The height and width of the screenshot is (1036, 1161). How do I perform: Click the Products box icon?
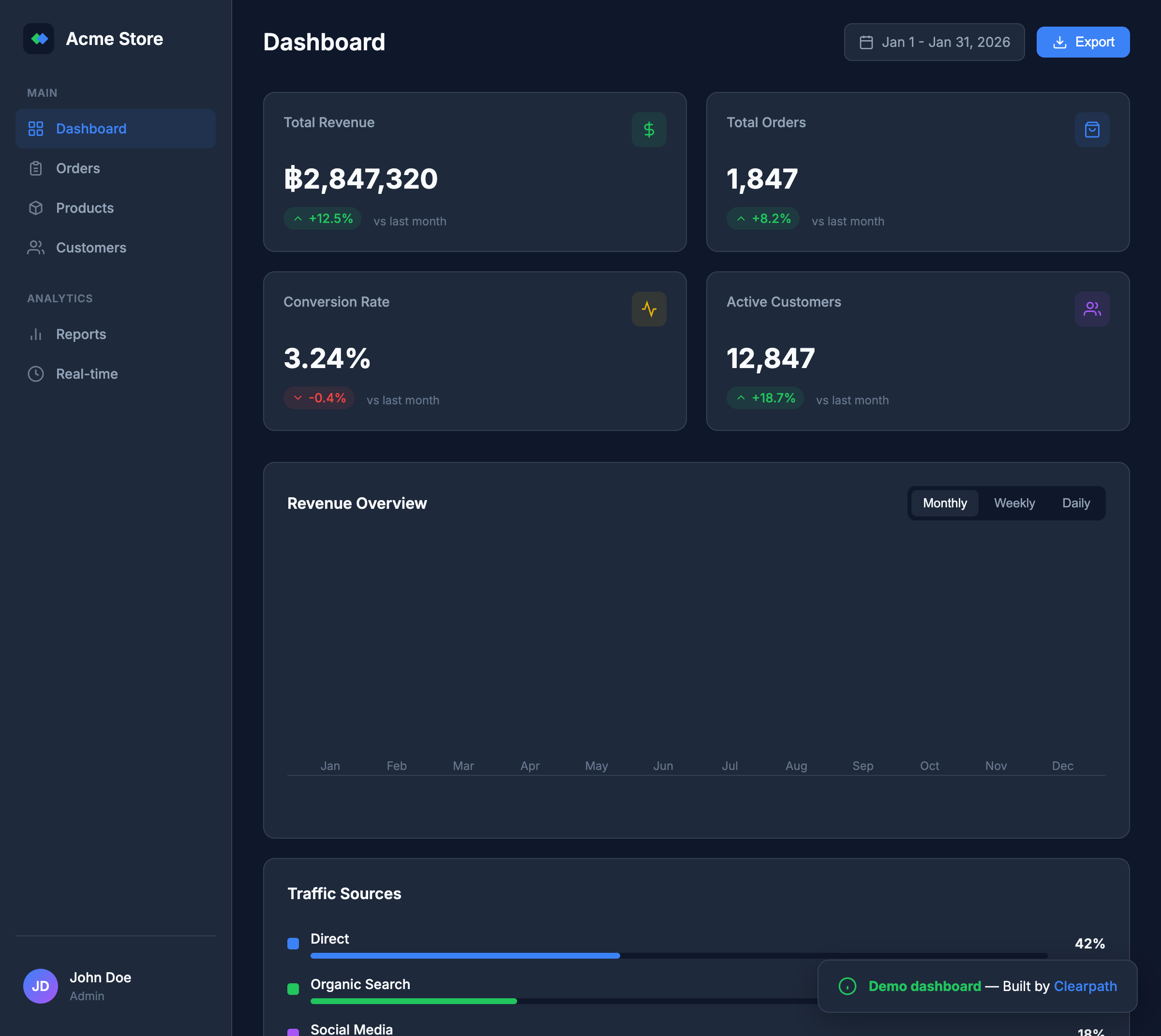36,208
